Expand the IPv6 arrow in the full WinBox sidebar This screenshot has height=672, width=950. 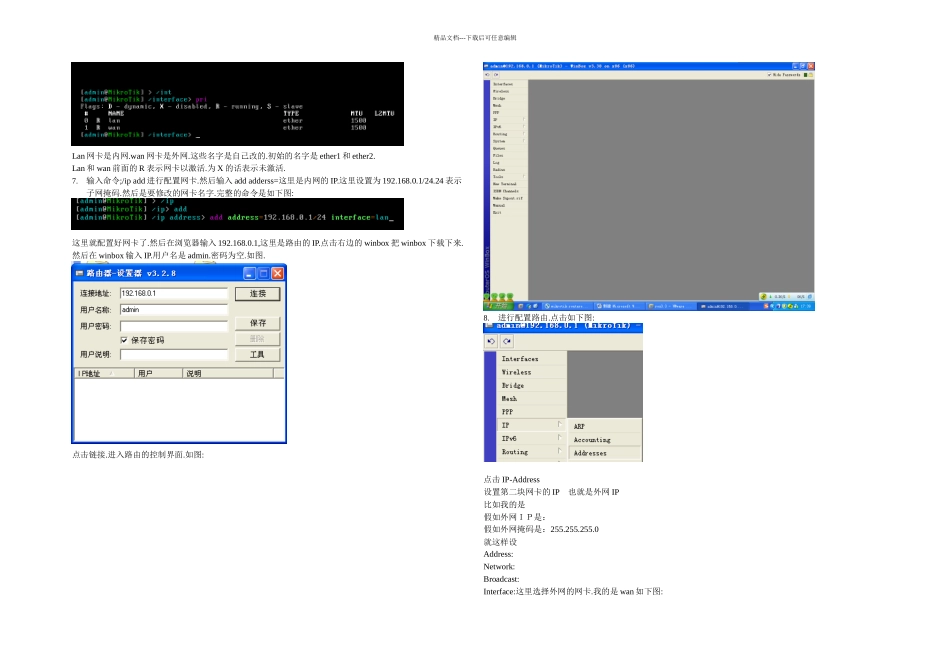point(524,126)
